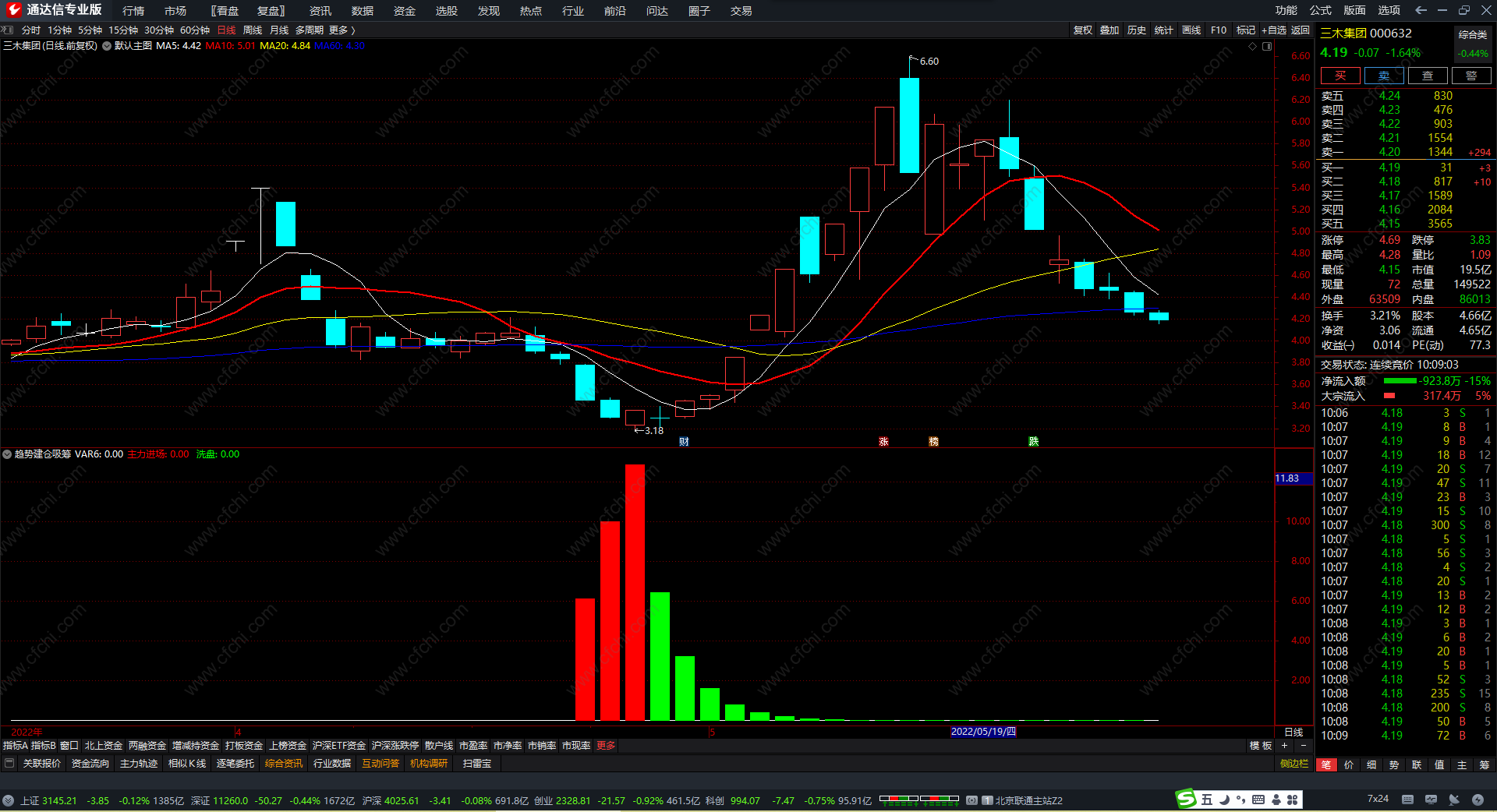Click the diamond icon above the price axis
This screenshot has height=812, width=1497.
[x=1253, y=46]
